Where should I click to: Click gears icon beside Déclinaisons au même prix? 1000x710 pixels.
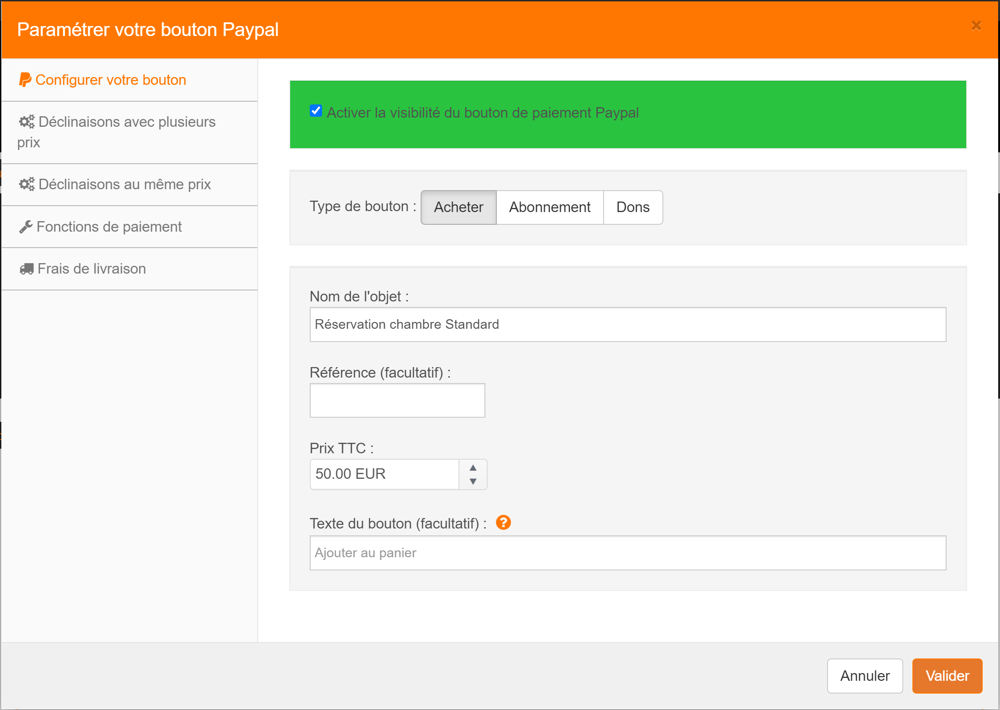pos(27,185)
